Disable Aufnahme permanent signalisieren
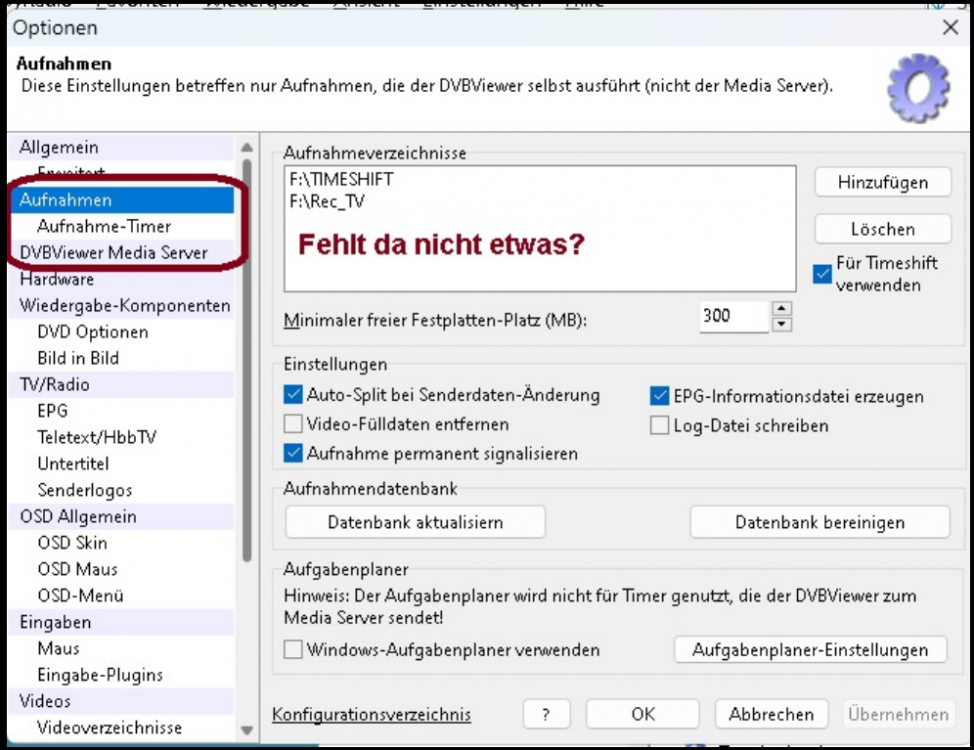974x750 pixels. (293, 453)
